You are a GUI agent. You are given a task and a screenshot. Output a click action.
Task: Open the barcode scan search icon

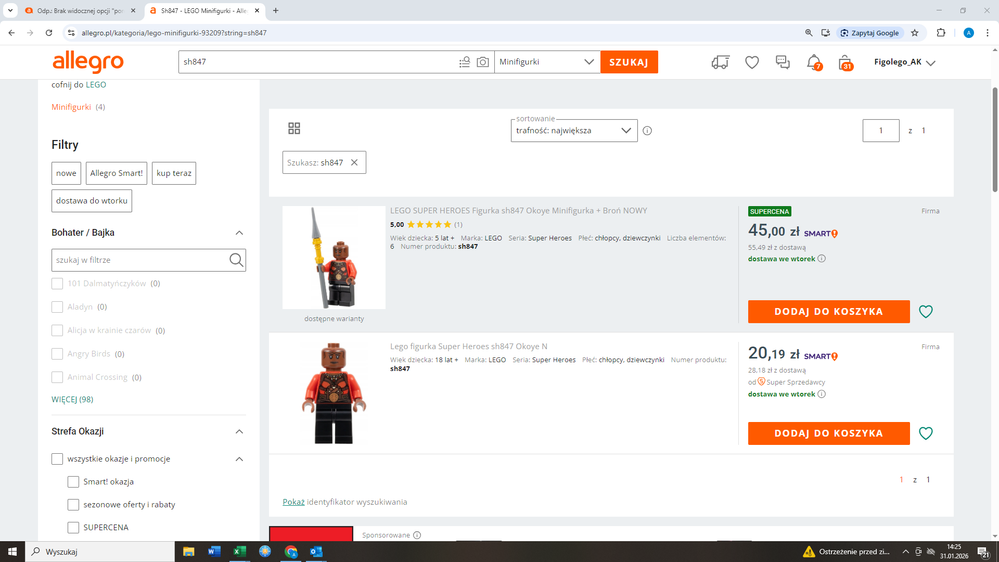pos(464,62)
